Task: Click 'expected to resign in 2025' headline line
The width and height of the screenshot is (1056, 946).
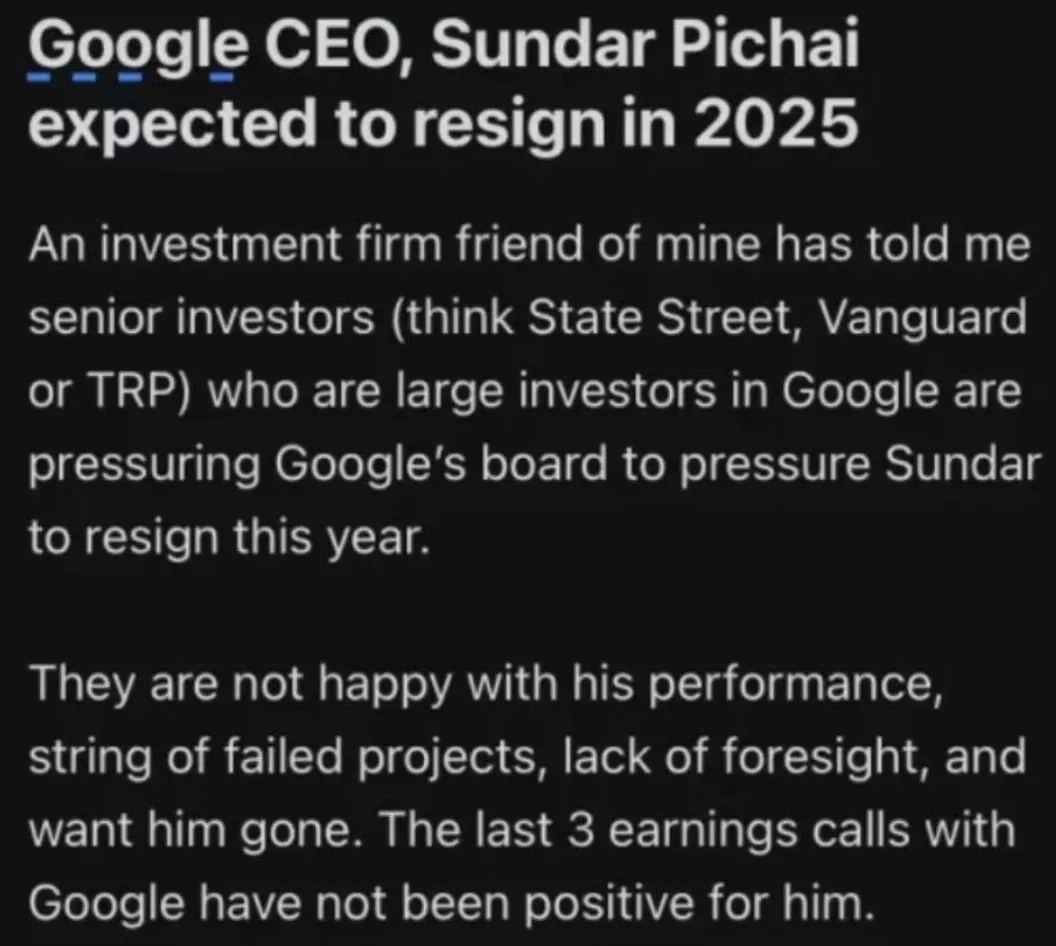Action: coord(443,124)
